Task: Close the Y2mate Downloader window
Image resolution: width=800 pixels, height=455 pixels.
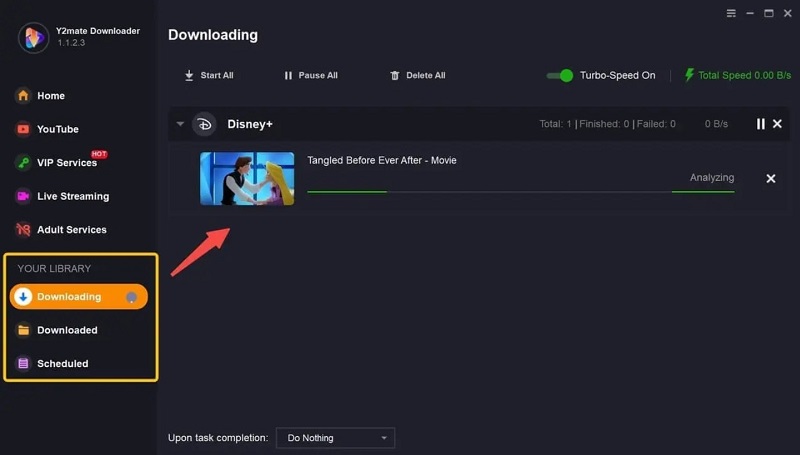Action: click(787, 13)
